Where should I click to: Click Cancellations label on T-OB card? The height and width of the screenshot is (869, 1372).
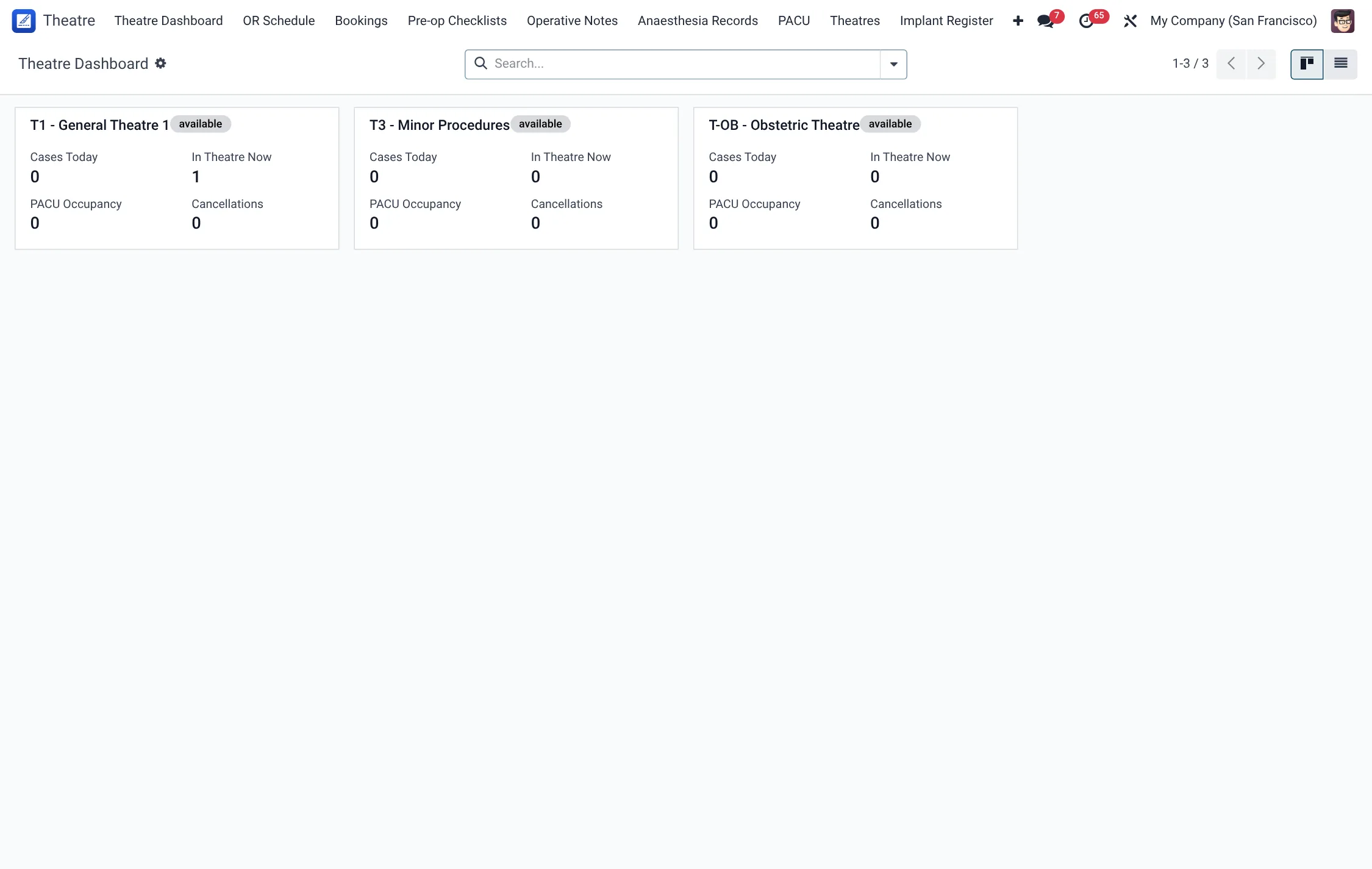click(x=906, y=204)
